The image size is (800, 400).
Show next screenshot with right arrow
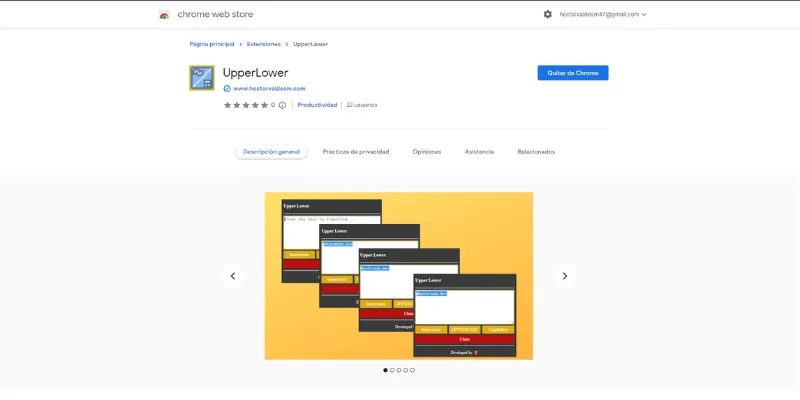point(564,276)
